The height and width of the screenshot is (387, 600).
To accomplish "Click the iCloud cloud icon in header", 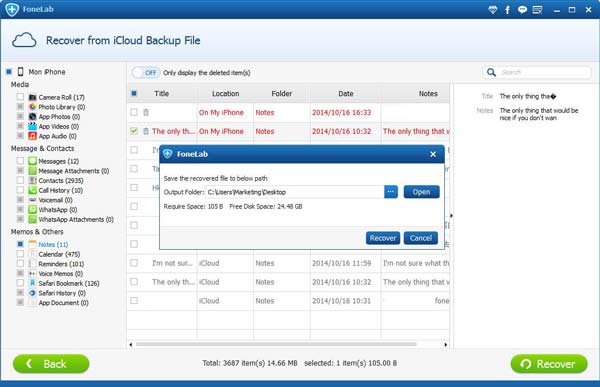I will click(24, 40).
